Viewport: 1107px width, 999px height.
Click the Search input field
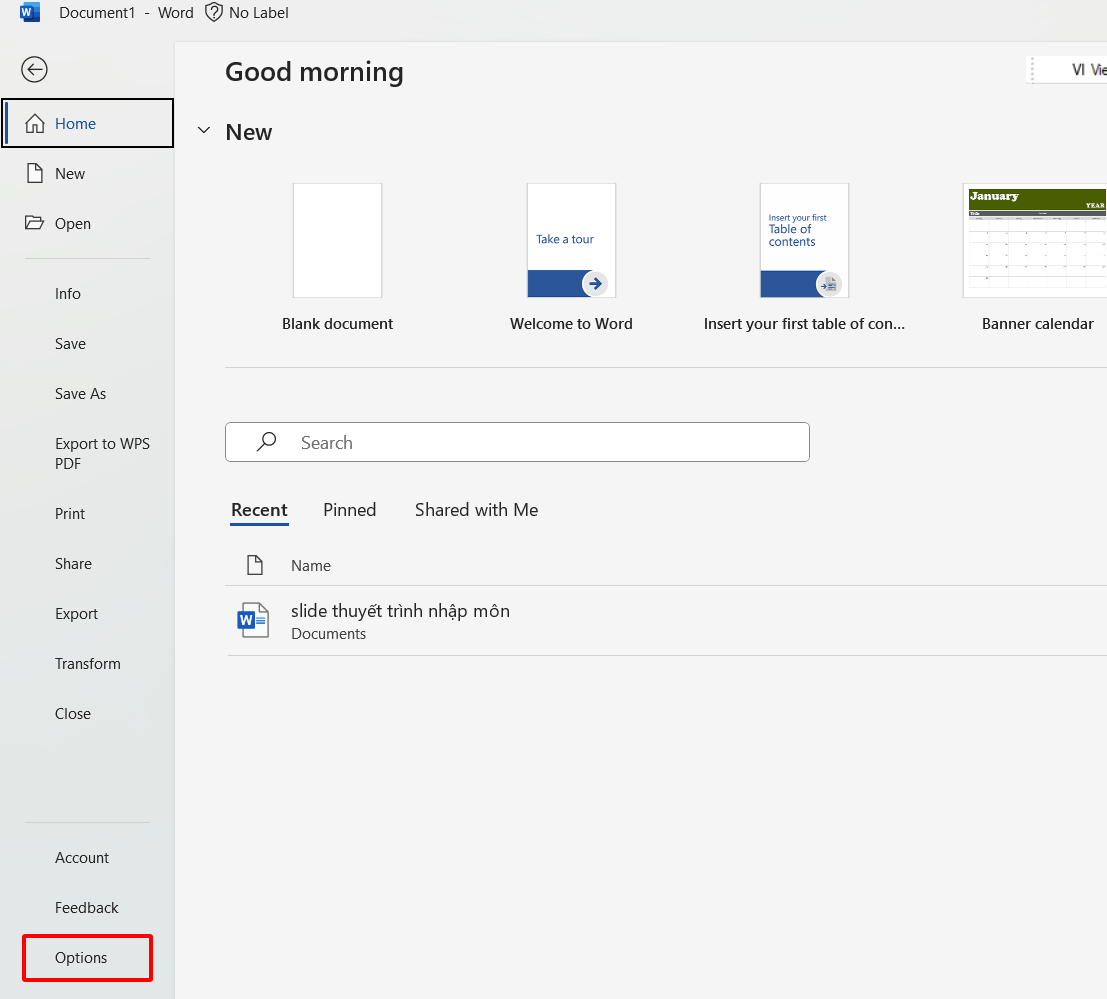(540, 442)
